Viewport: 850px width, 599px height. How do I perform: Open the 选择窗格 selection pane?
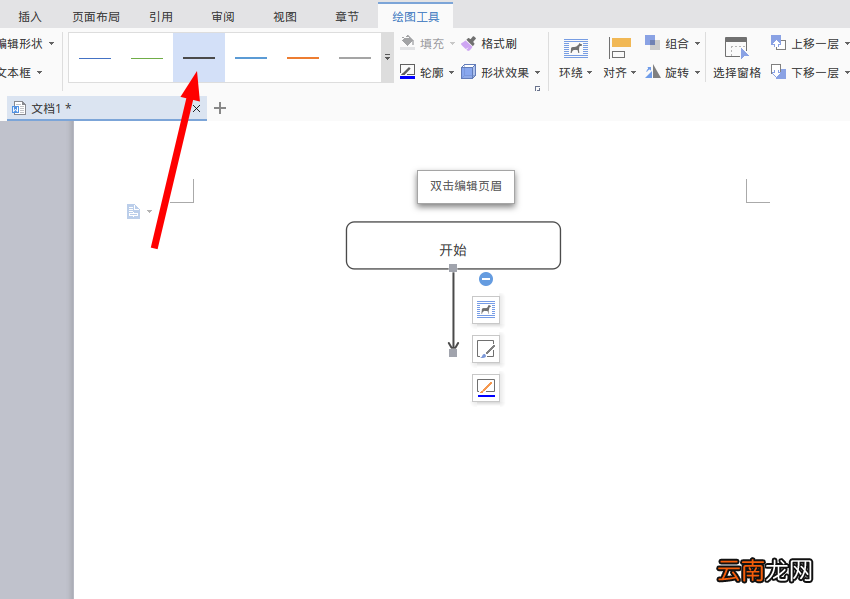tap(737, 59)
